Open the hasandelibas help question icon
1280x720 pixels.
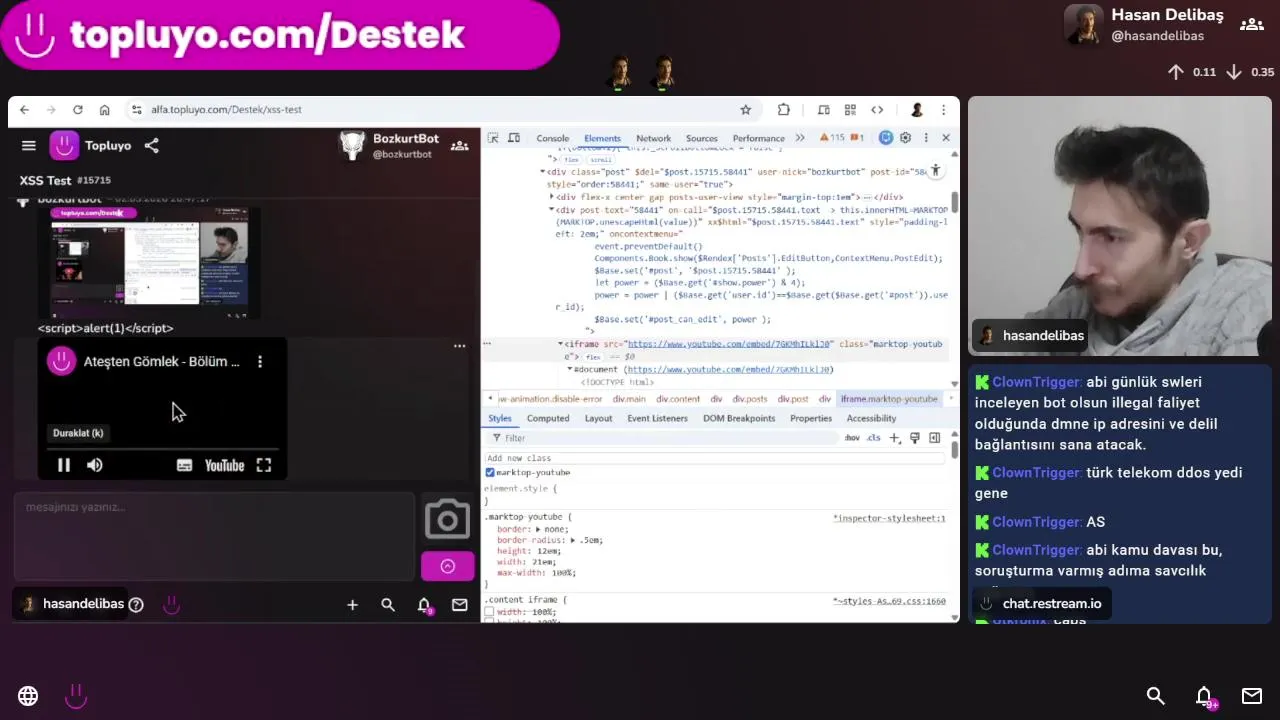tap(136, 605)
